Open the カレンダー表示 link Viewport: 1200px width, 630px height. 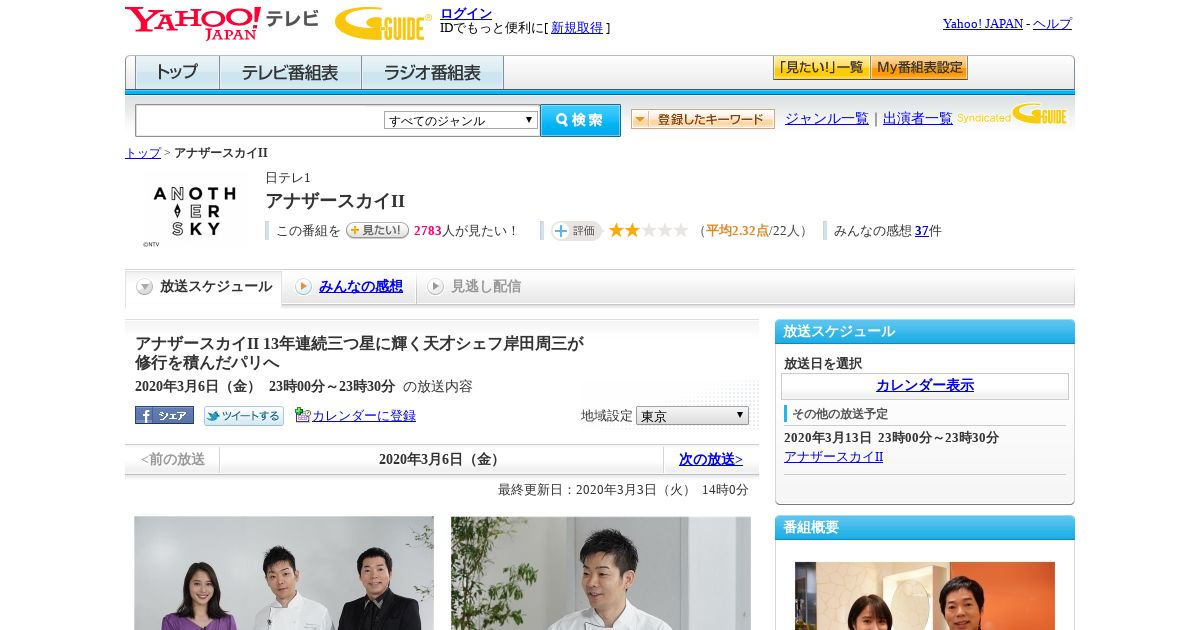point(925,386)
